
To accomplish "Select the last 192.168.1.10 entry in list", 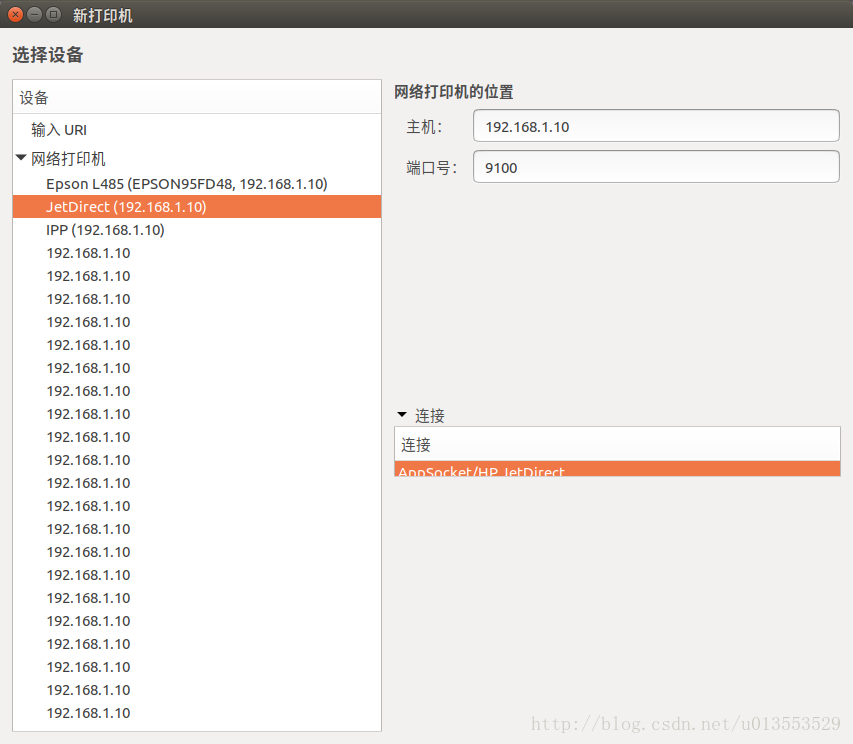I will coord(88,713).
